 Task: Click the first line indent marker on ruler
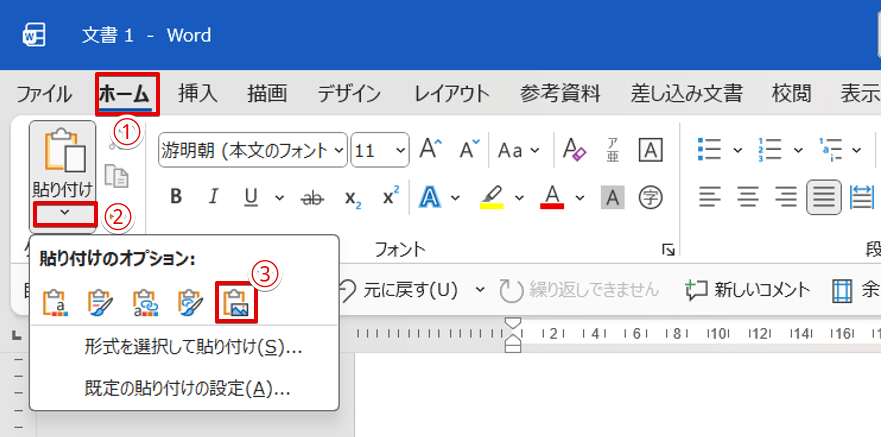[x=513, y=323]
